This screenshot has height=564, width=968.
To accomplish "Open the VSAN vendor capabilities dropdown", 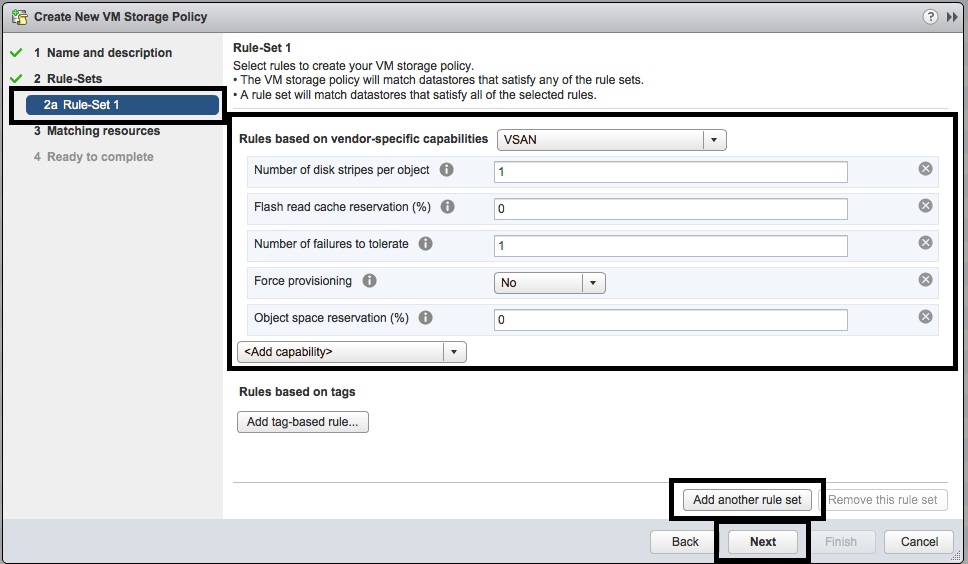I will pos(714,140).
